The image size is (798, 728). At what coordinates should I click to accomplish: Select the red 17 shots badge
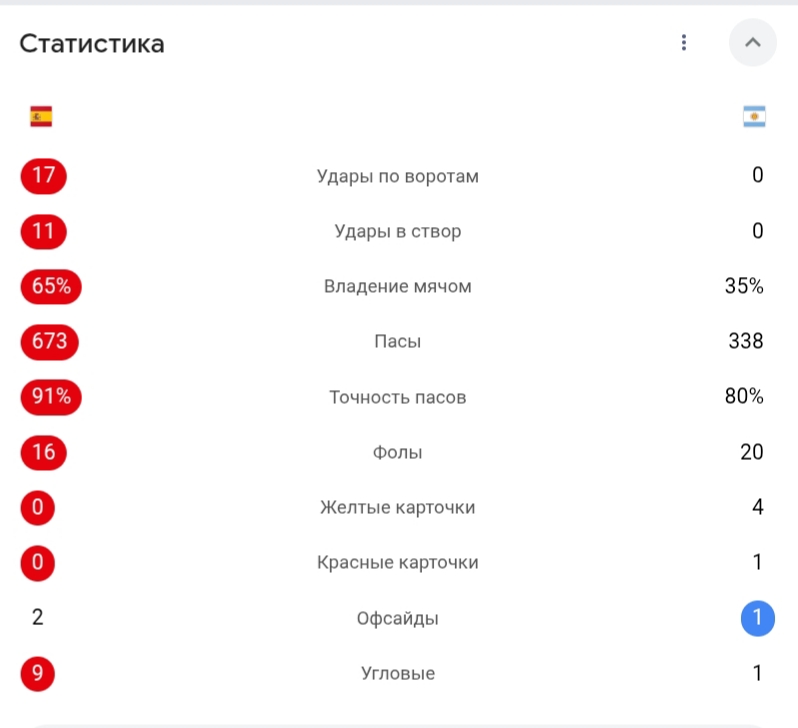[44, 176]
